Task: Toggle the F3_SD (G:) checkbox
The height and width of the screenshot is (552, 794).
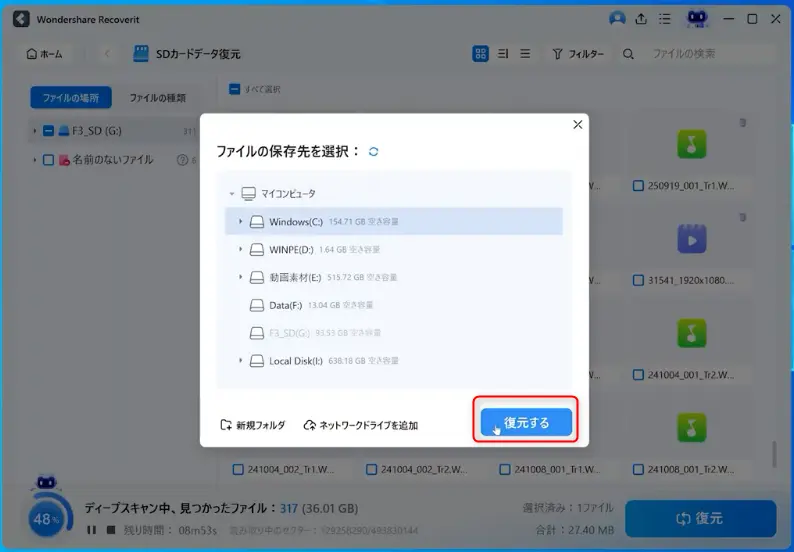Action: [48, 131]
